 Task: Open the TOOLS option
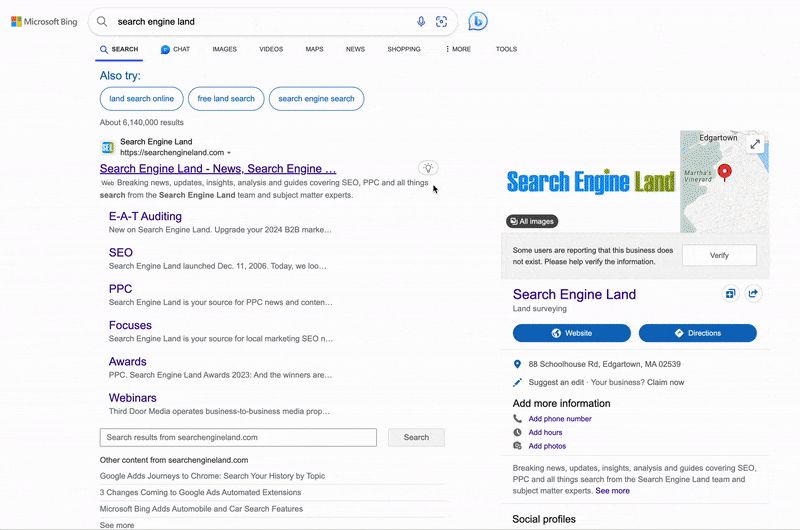click(506, 49)
